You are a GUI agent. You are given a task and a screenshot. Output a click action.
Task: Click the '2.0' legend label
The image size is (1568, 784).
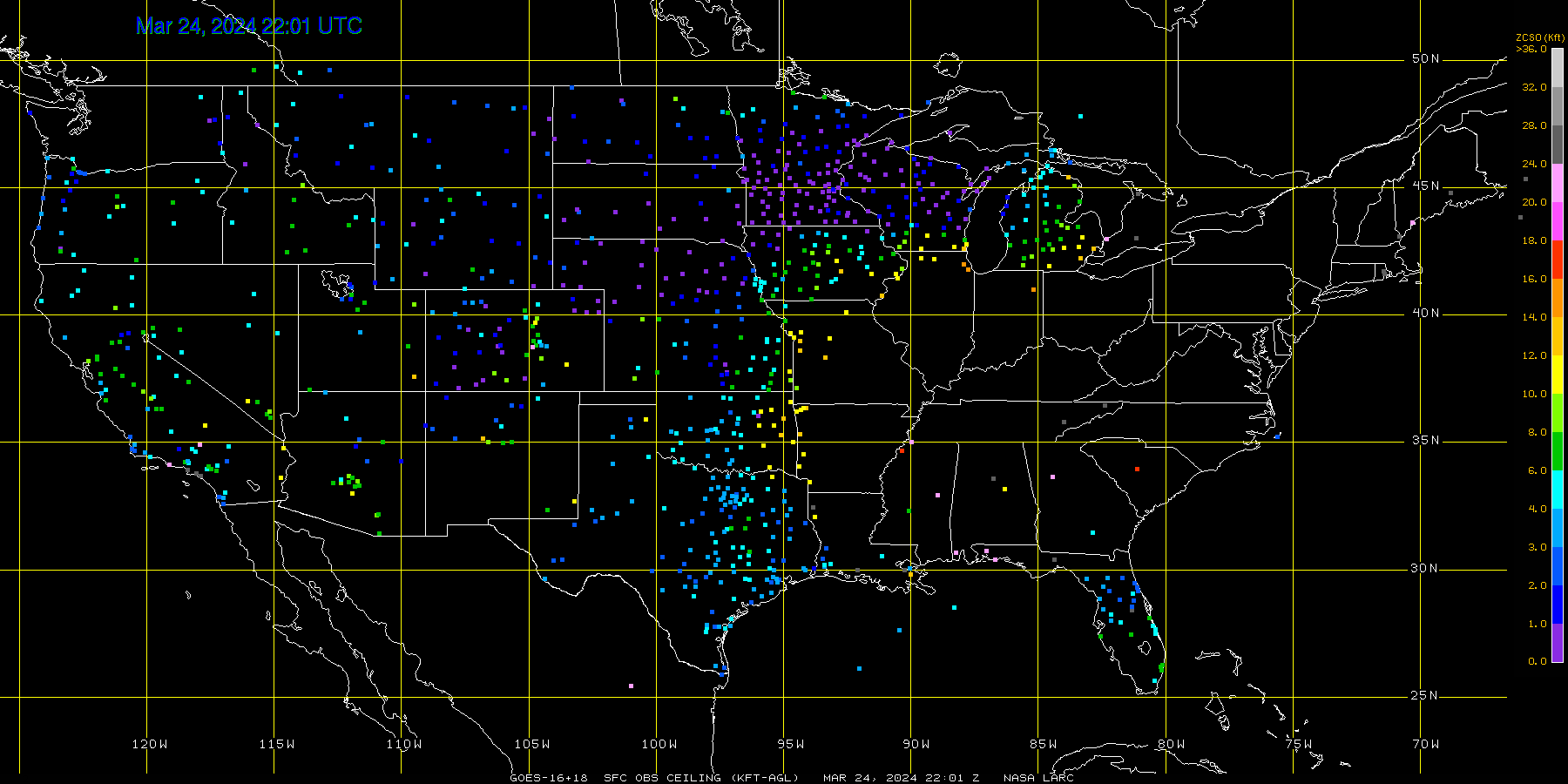coord(1538,585)
